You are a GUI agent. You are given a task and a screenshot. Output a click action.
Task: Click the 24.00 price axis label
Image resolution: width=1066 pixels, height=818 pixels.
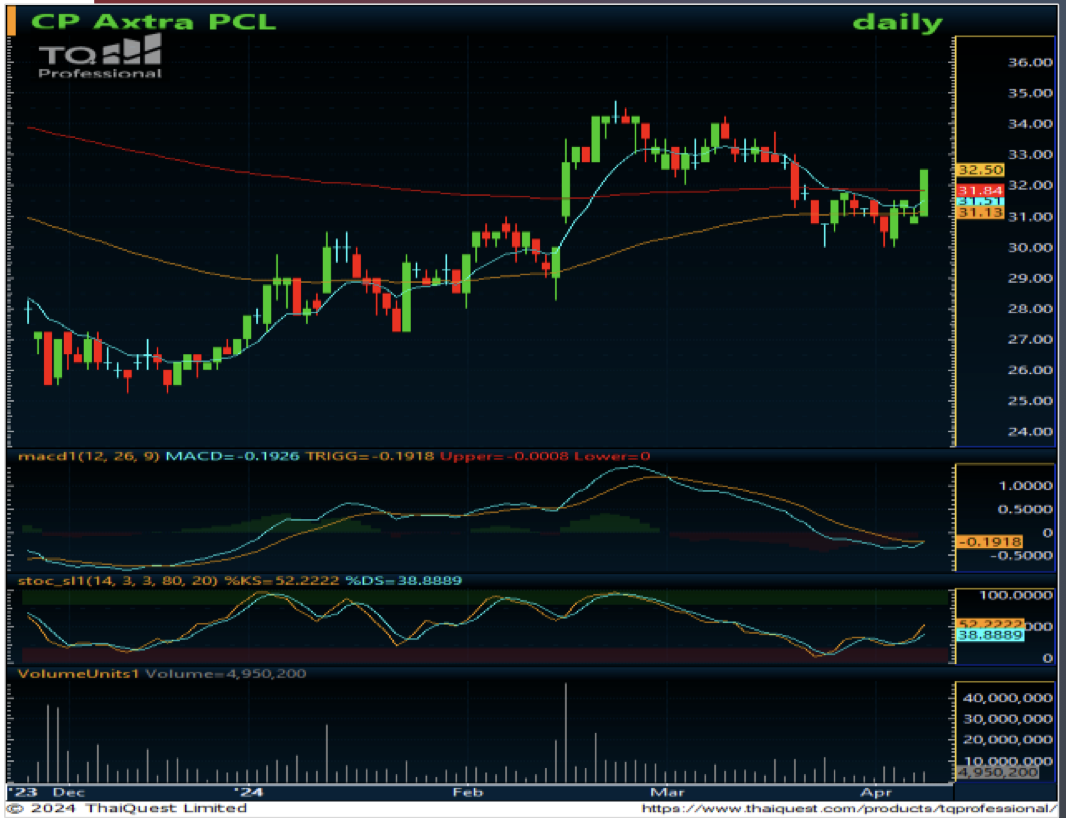[x=1029, y=431]
